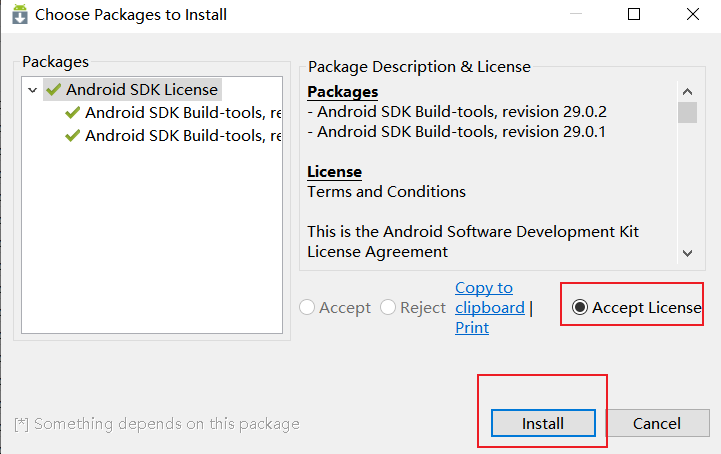
Task: Maximize the Choose Packages to Install window
Action: [x=634, y=14]
